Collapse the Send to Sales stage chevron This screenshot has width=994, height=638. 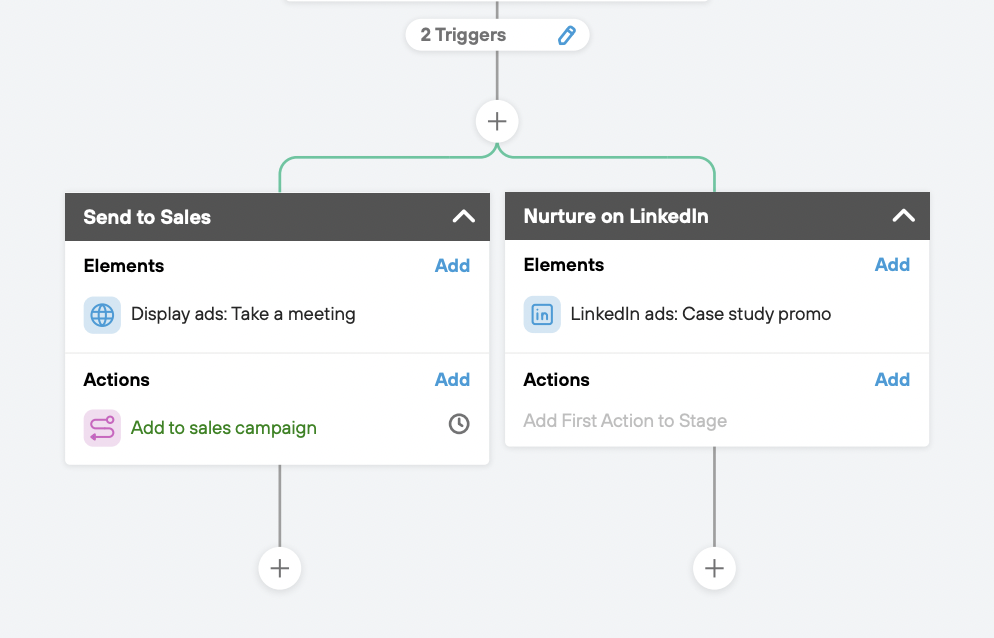tap(463, 217)
